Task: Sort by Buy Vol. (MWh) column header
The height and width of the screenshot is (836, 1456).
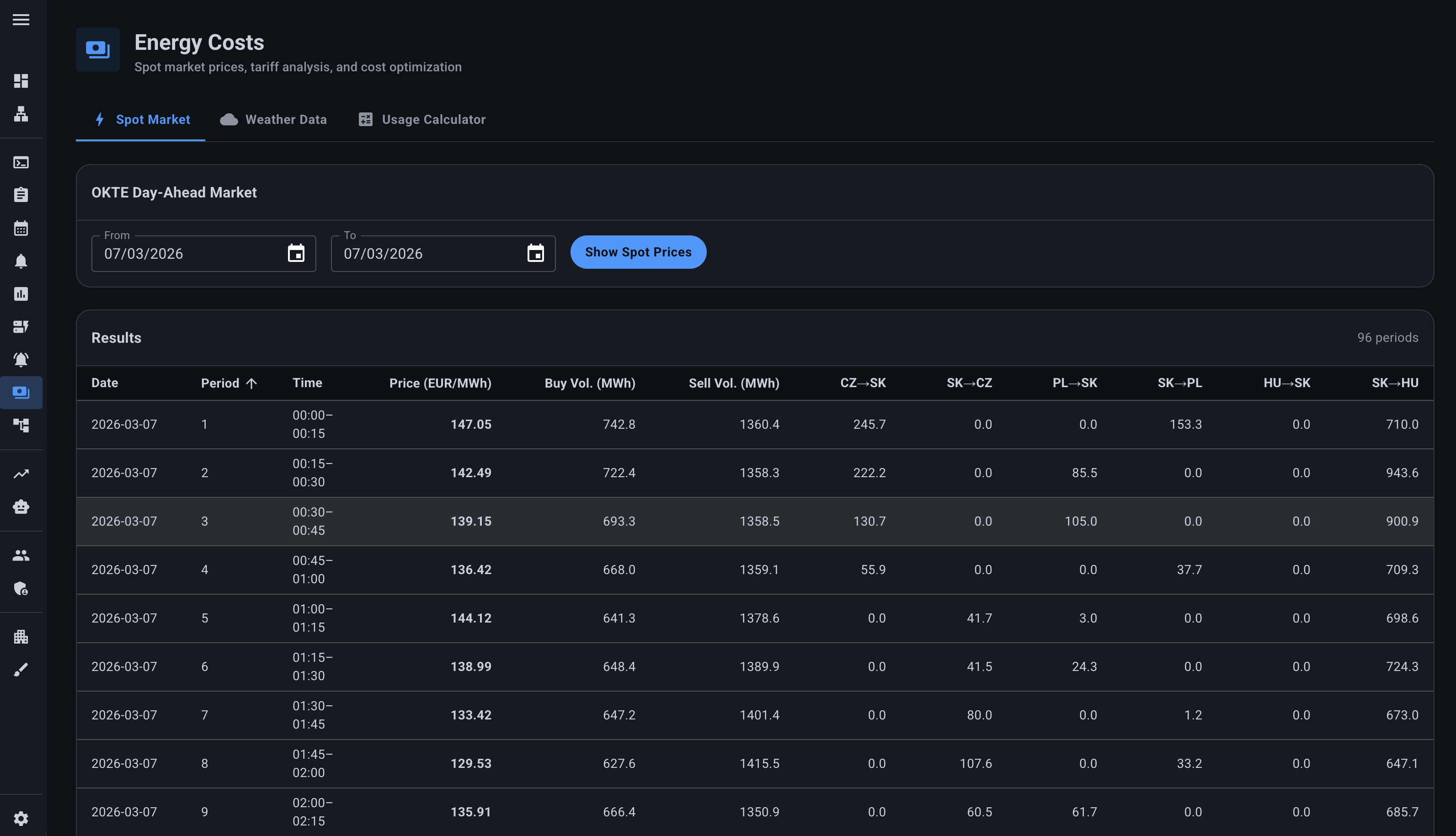Action: pos(590,383)
